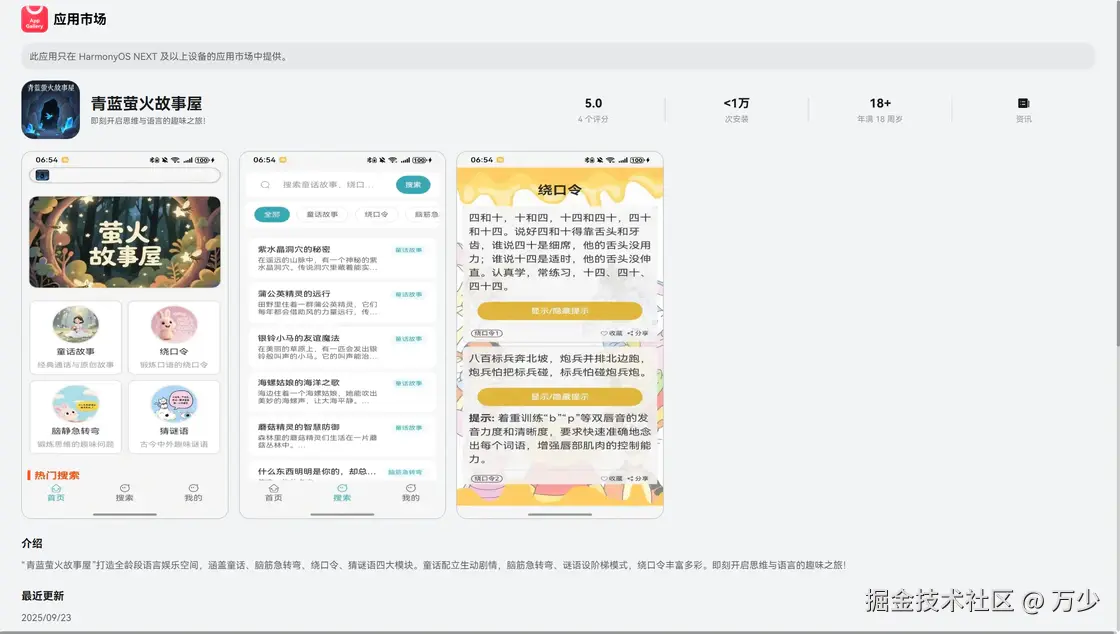Click 分享 under 绕口令2

point(638,478)
